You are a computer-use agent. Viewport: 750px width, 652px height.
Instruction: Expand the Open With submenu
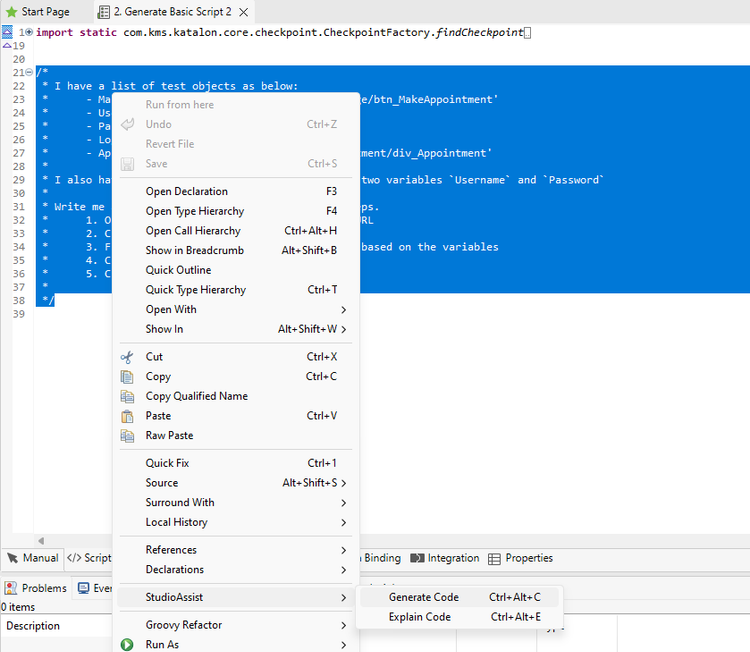[x=343, y=310]
